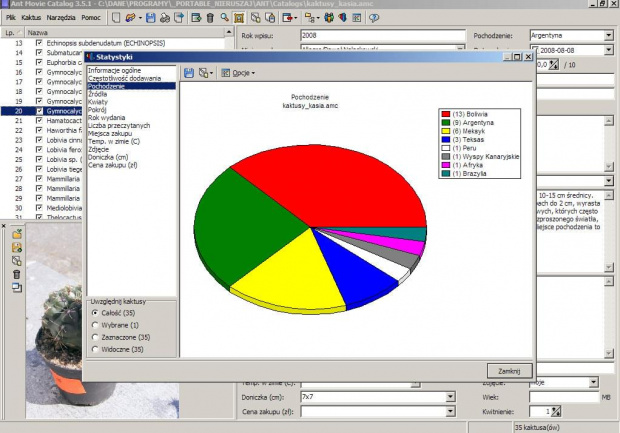Viewport: 620px width, 433px height.
Task: Choose the Widoczne (35) radio option
Action: [95, 349]
